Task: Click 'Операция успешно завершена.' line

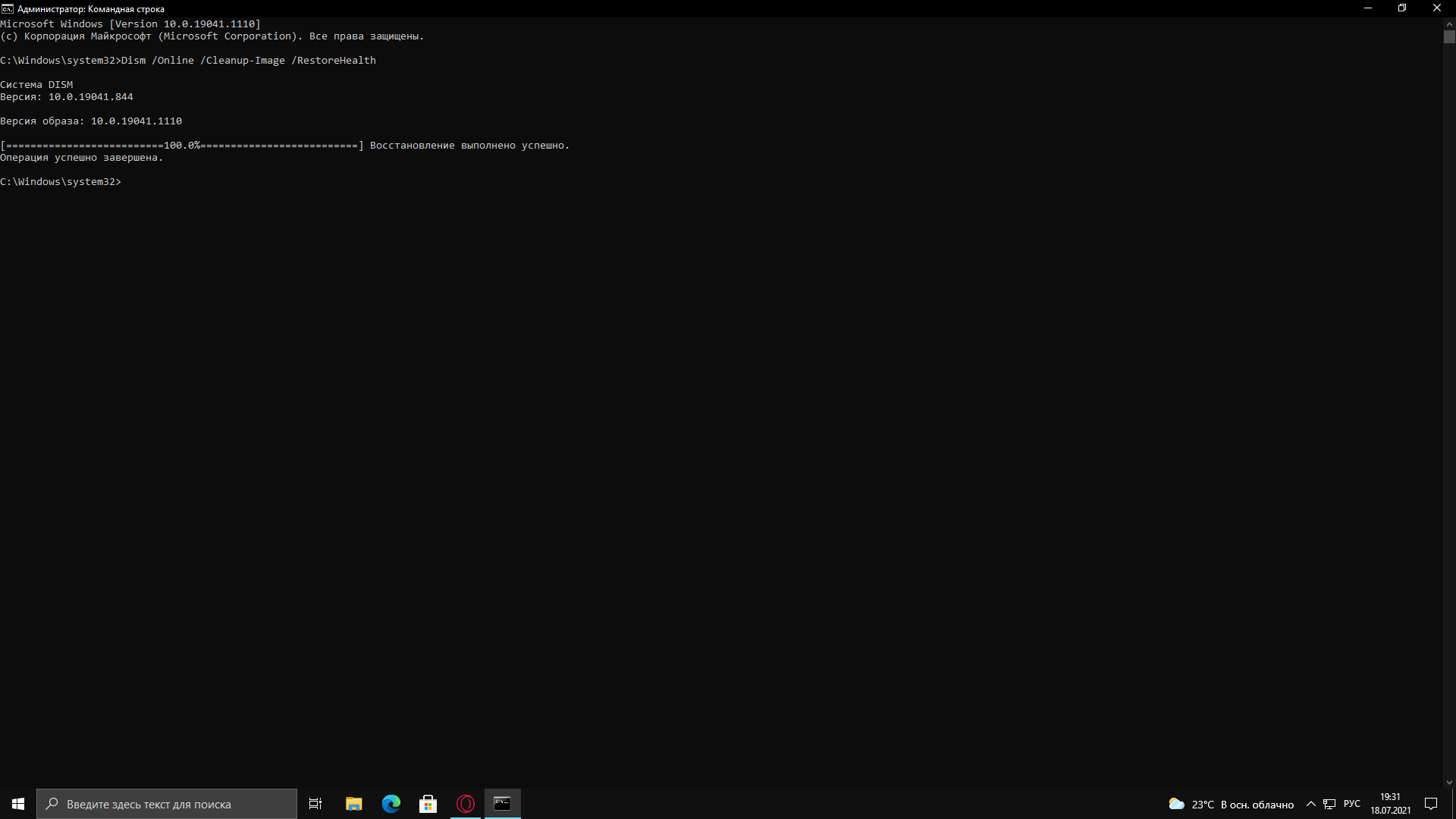Action: [x=82, y=157]
